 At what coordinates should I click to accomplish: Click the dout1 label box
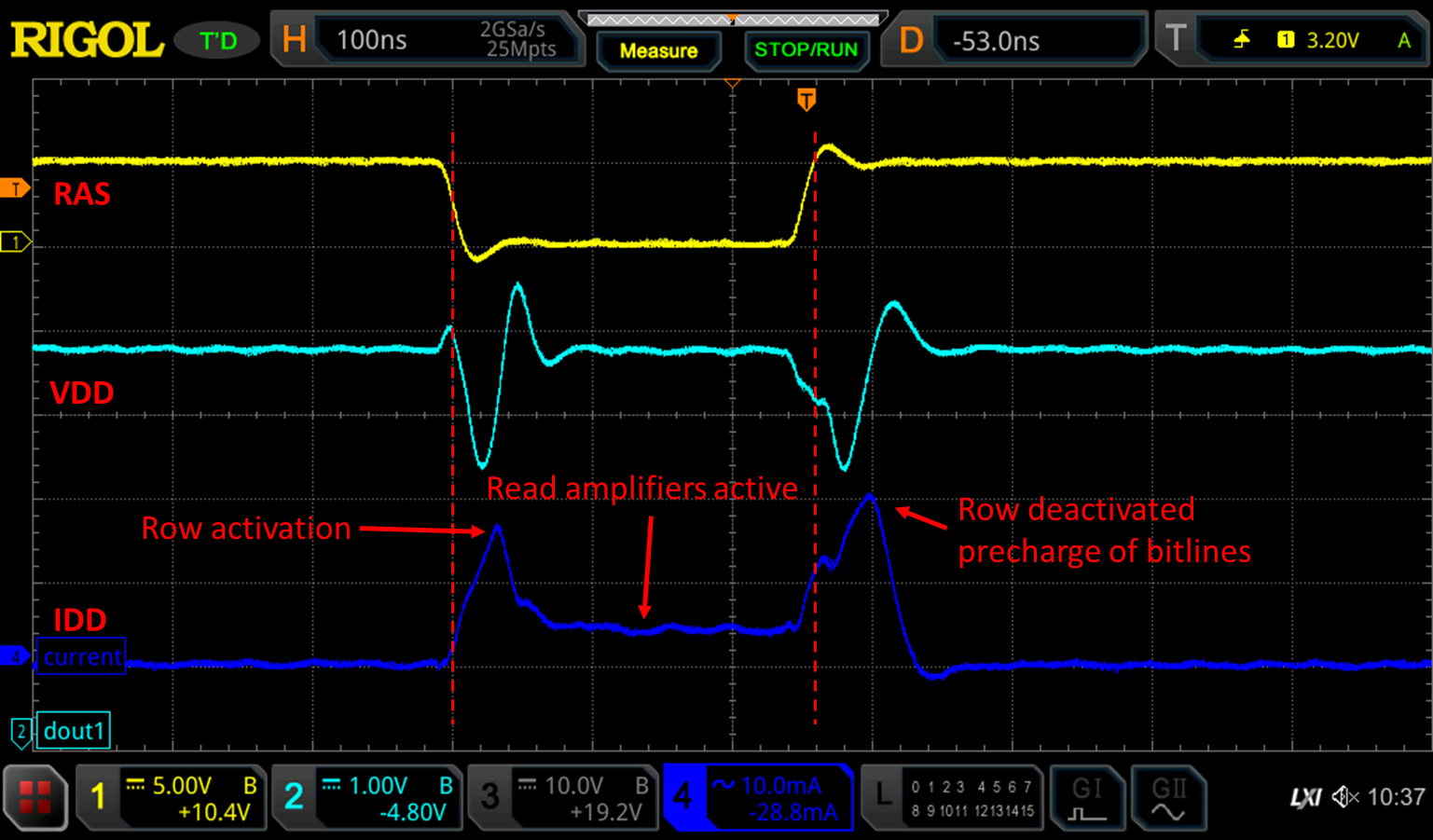[74, 731]
